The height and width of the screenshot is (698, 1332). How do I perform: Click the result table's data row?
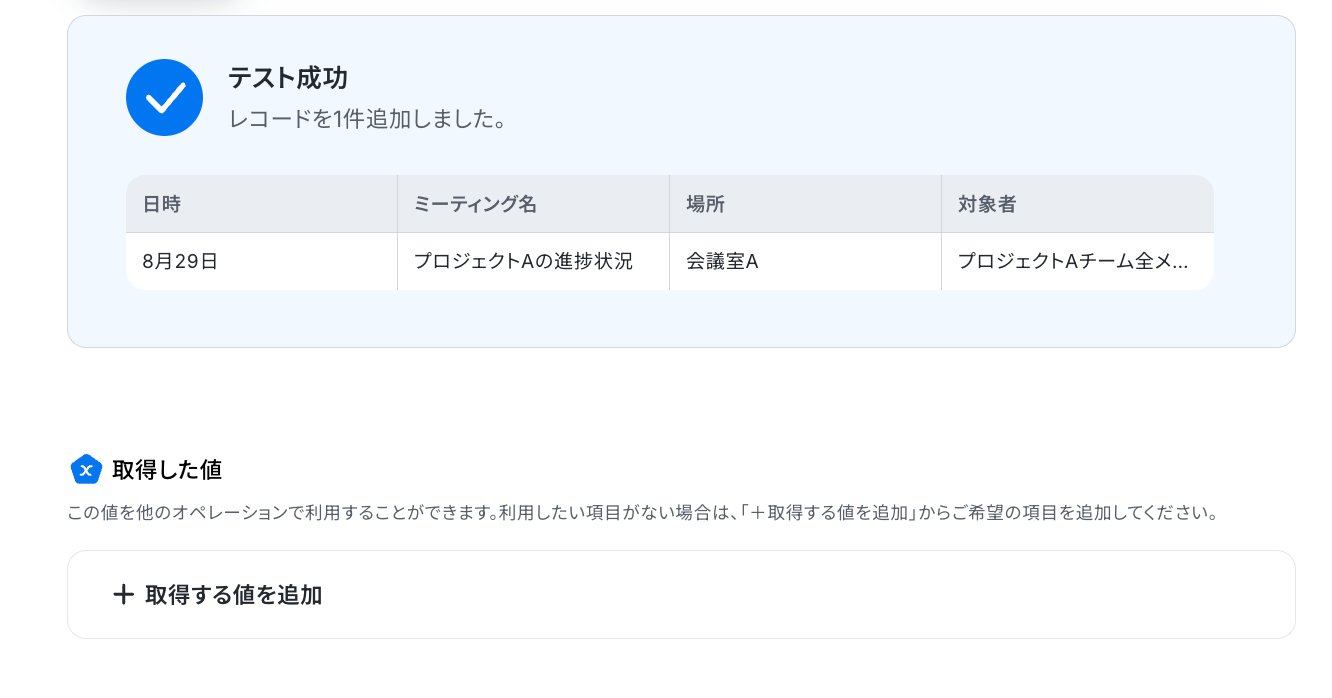(x=670, y=262)
